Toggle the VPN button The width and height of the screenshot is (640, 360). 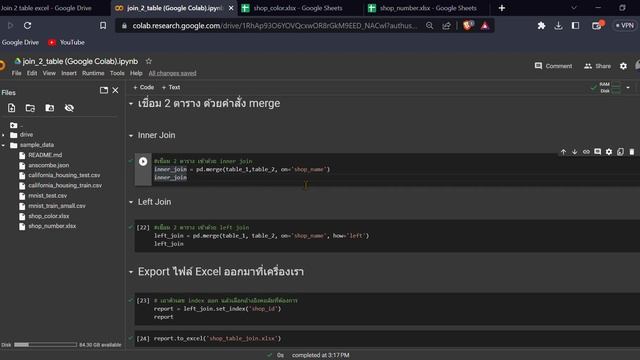coord(624,25)
